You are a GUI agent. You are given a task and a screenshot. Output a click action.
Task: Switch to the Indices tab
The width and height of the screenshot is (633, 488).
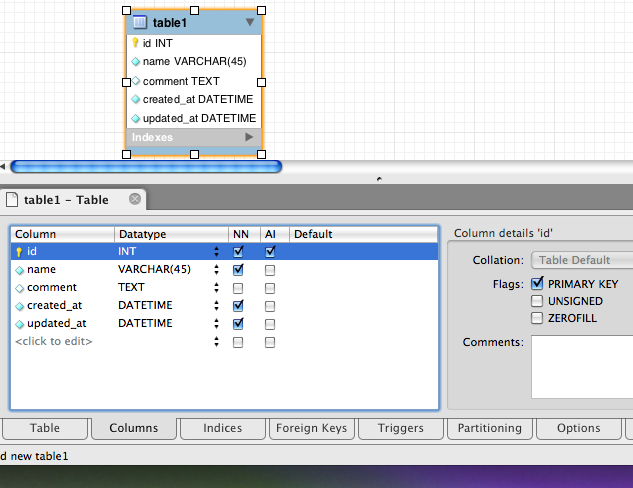click(x=222, y=428)
